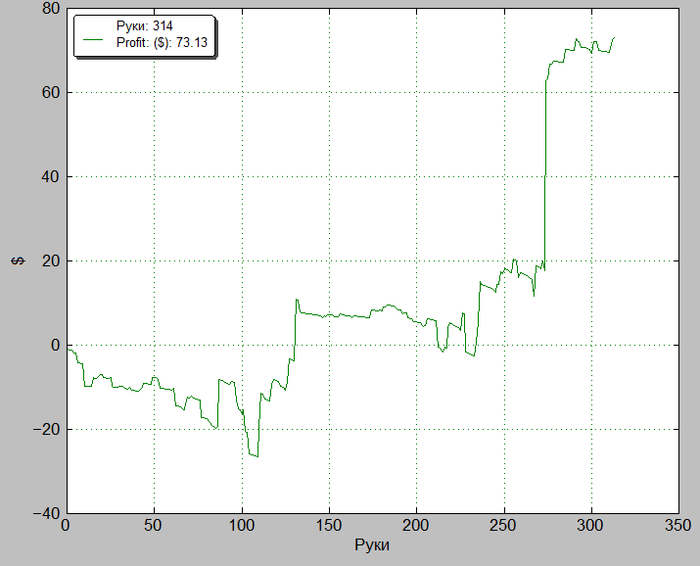Click the final point of the profit line
Screen dimensions: 700x566
tap(615, 37)
